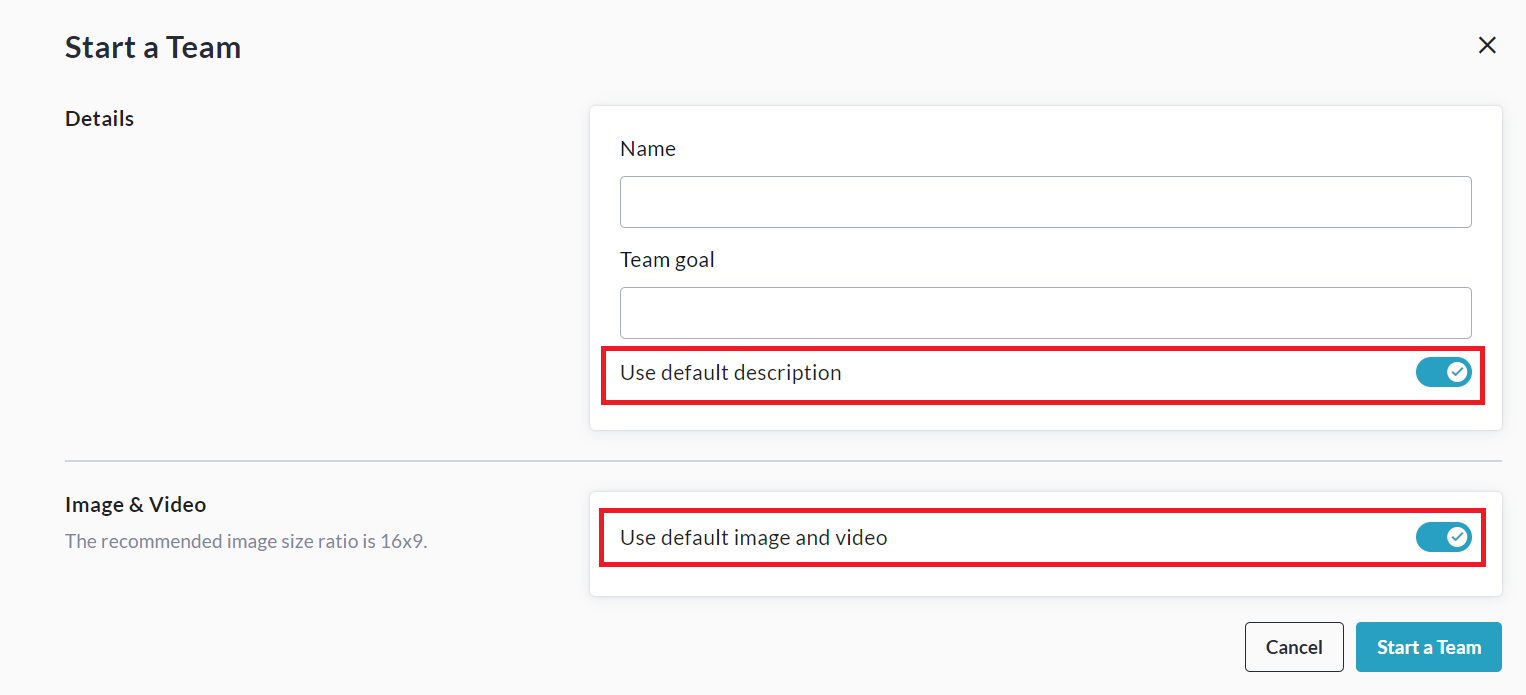Click the checkmark knob on description toggle
The image size is (1526, 695).
pyautogui.click(x=1457, y=372)
